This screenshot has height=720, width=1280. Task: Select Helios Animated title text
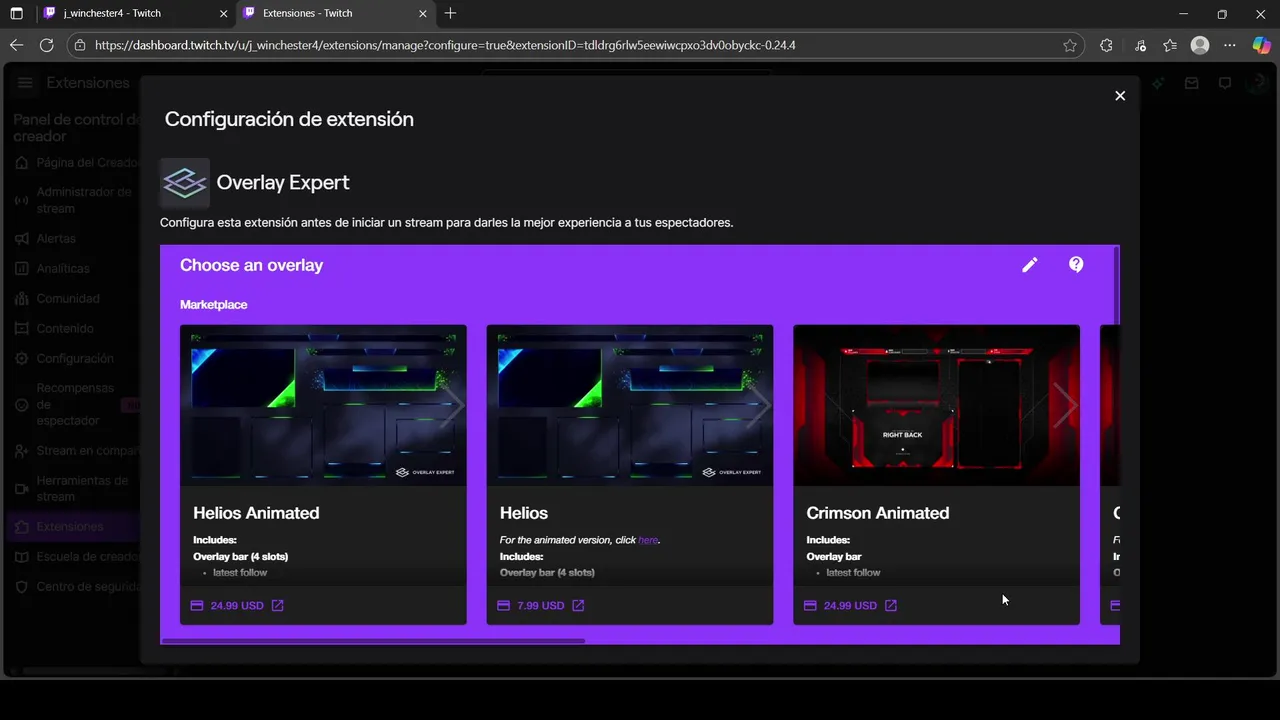256,513
